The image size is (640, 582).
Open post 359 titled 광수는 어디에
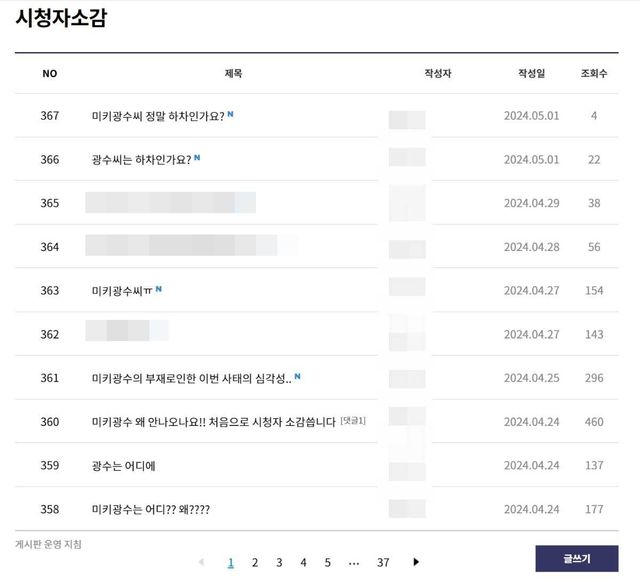123,466
